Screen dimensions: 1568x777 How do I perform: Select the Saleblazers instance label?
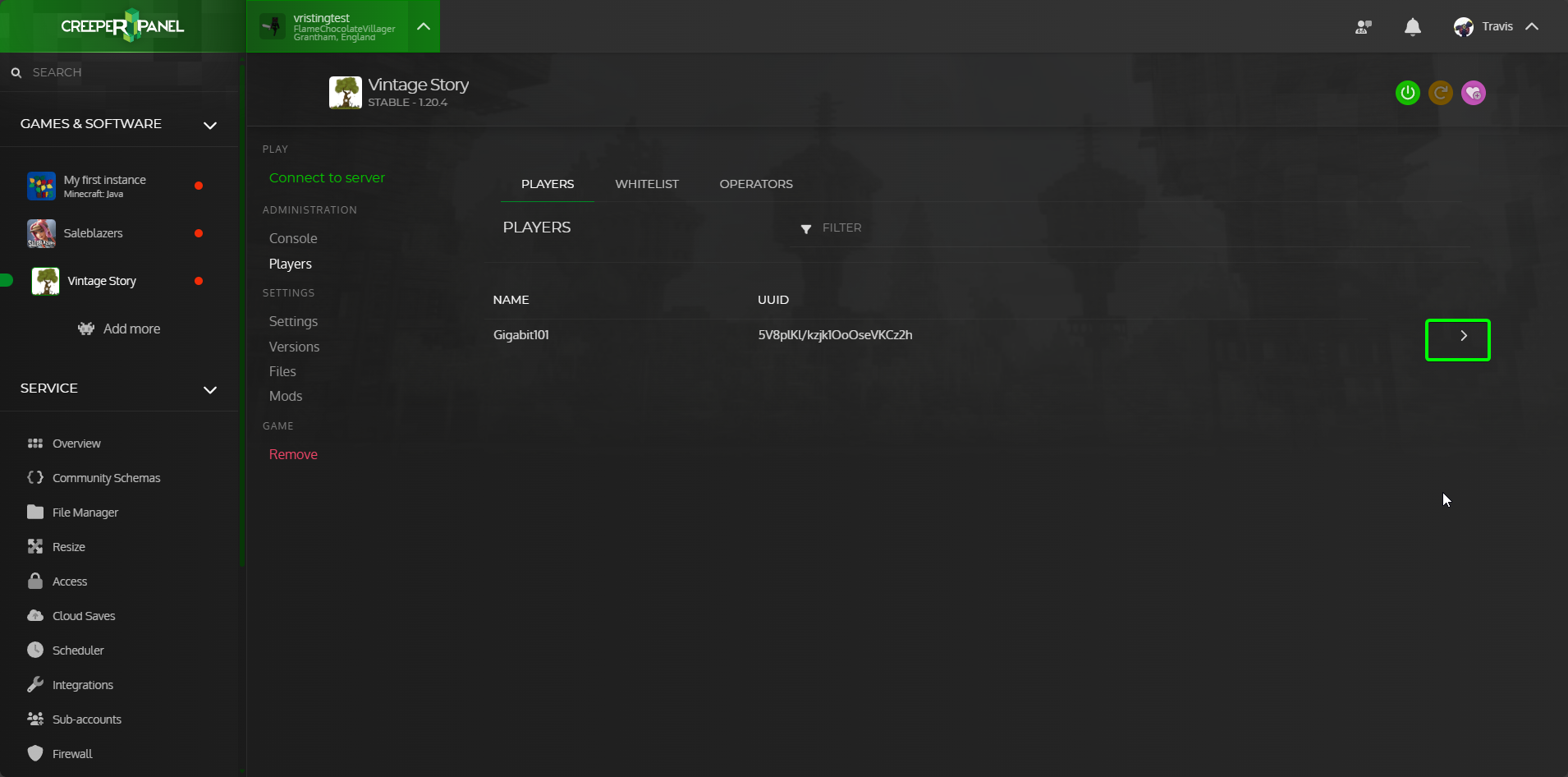point(94,233)
